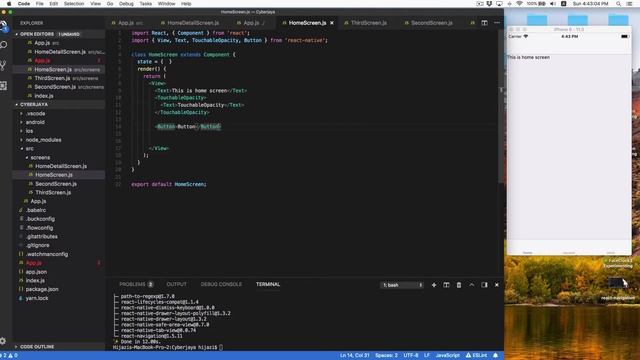
Task: Select the bash terminal dropdown
Action: pos(402,285)
